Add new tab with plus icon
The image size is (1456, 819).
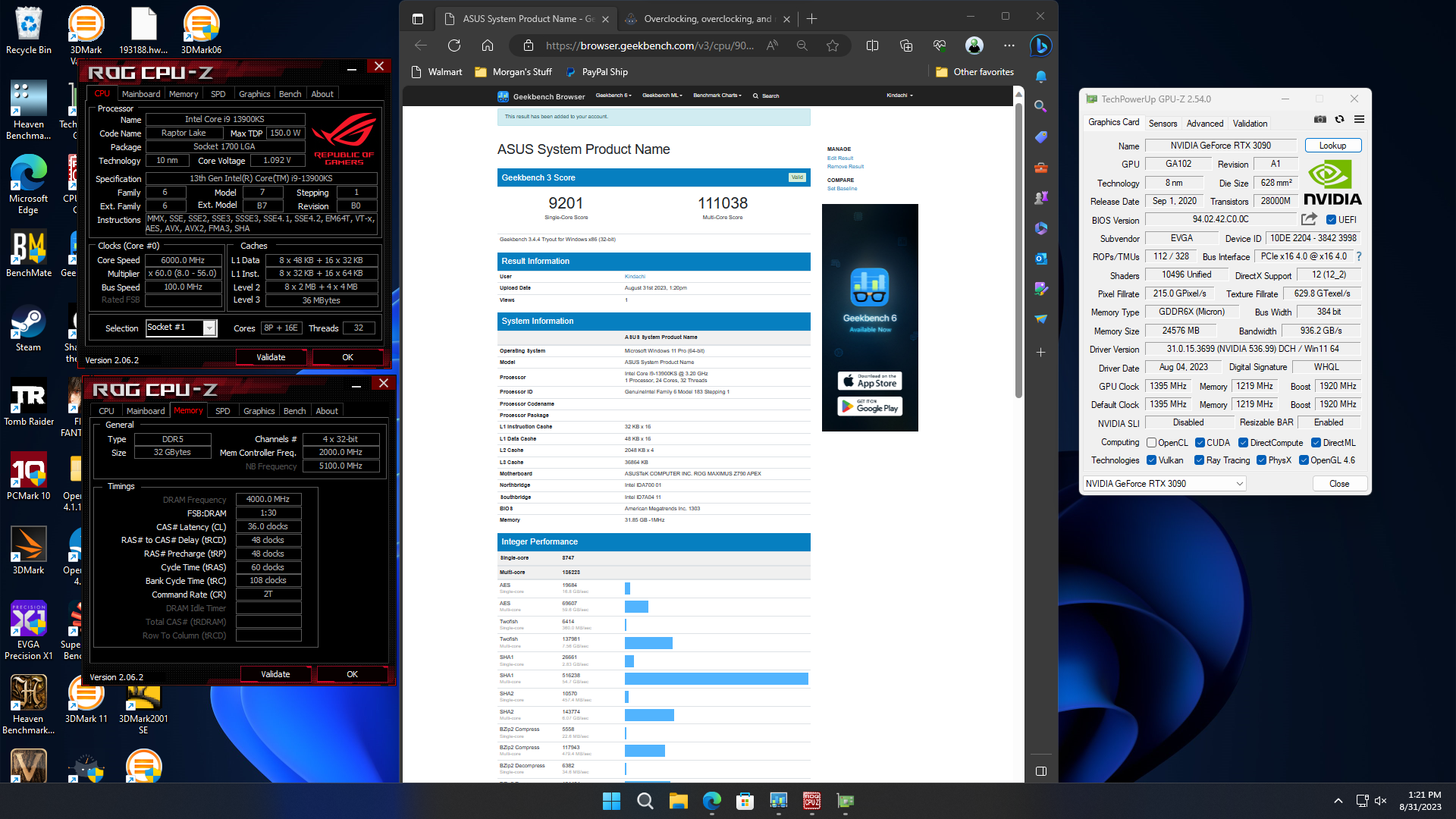coord(811,19)
